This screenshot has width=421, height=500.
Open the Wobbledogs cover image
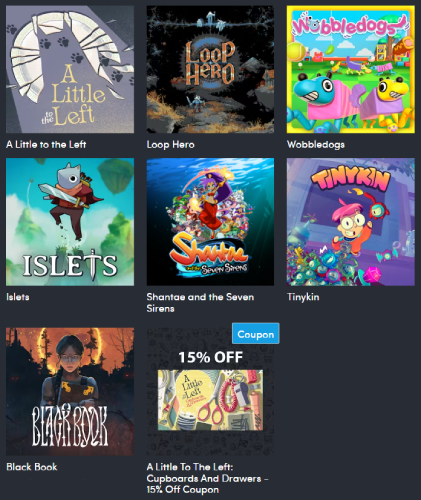351,69
